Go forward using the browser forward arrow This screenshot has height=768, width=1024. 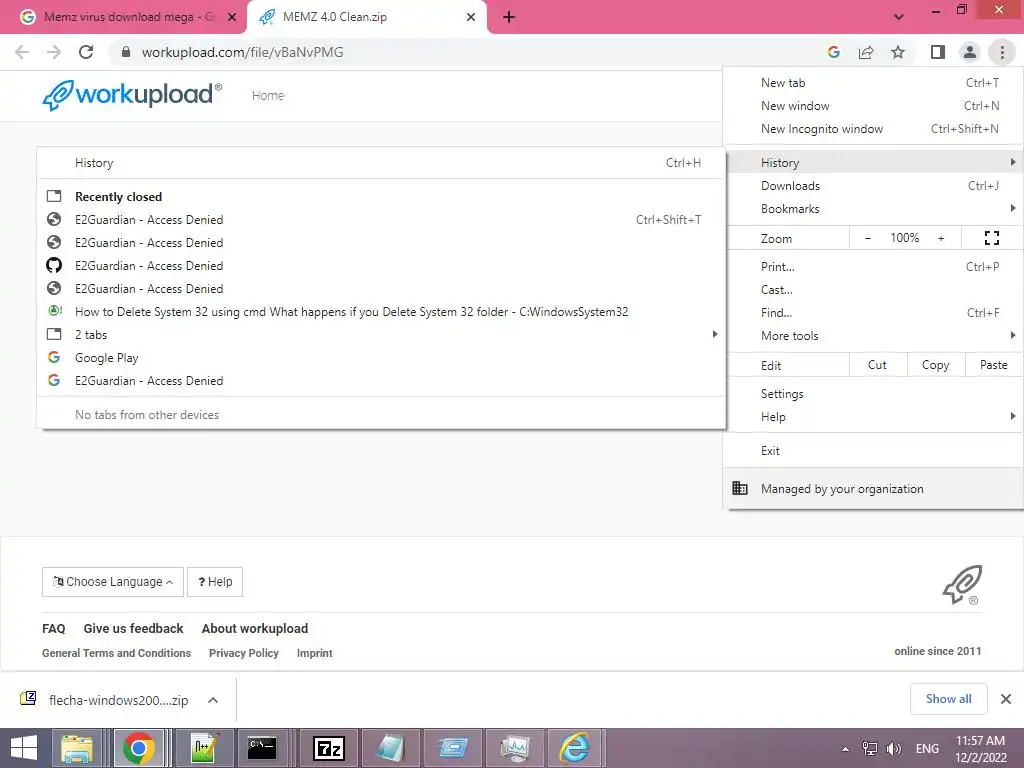(x=54, y=52)
